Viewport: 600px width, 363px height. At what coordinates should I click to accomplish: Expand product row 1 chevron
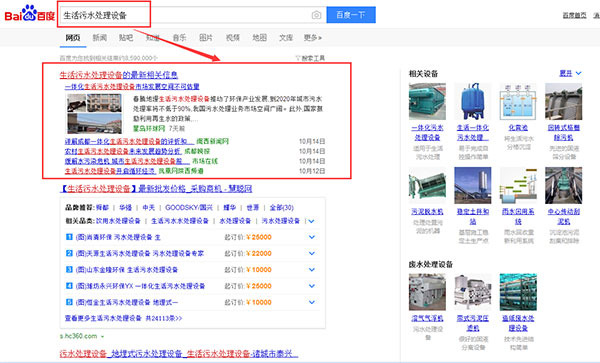[x=312, y=237]
